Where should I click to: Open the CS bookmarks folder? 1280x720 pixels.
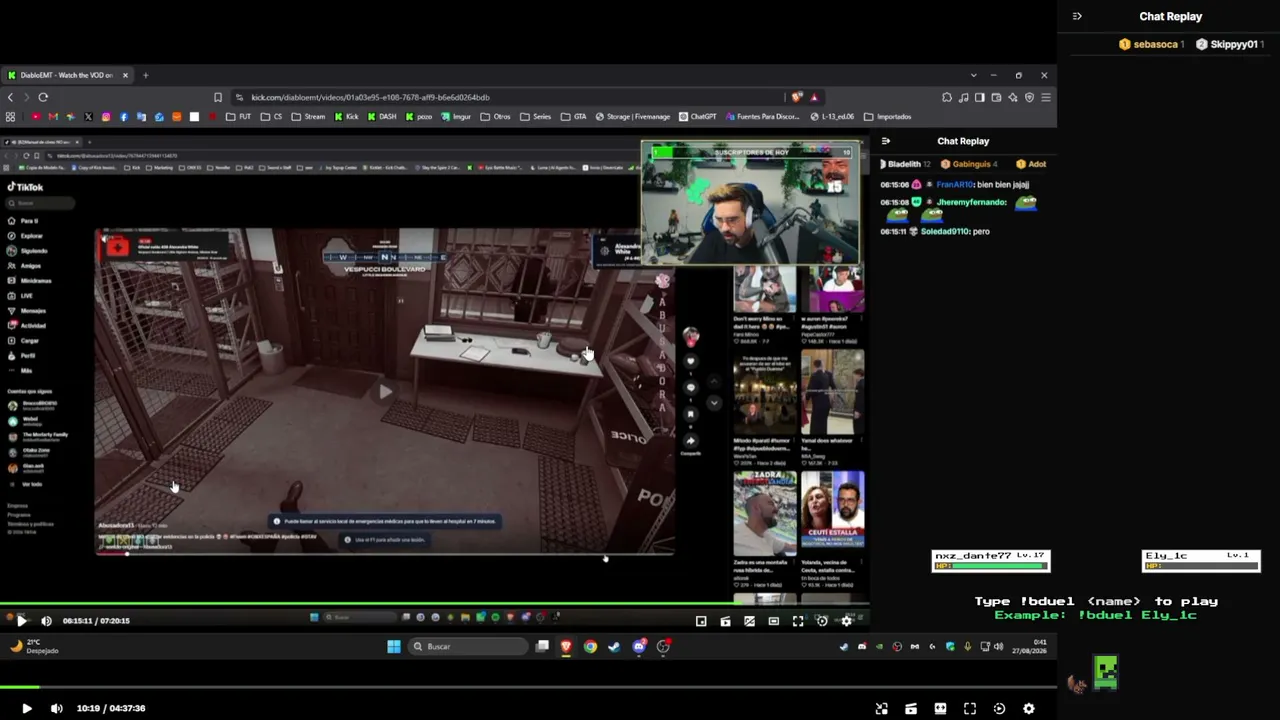click(x=271, y=117)
